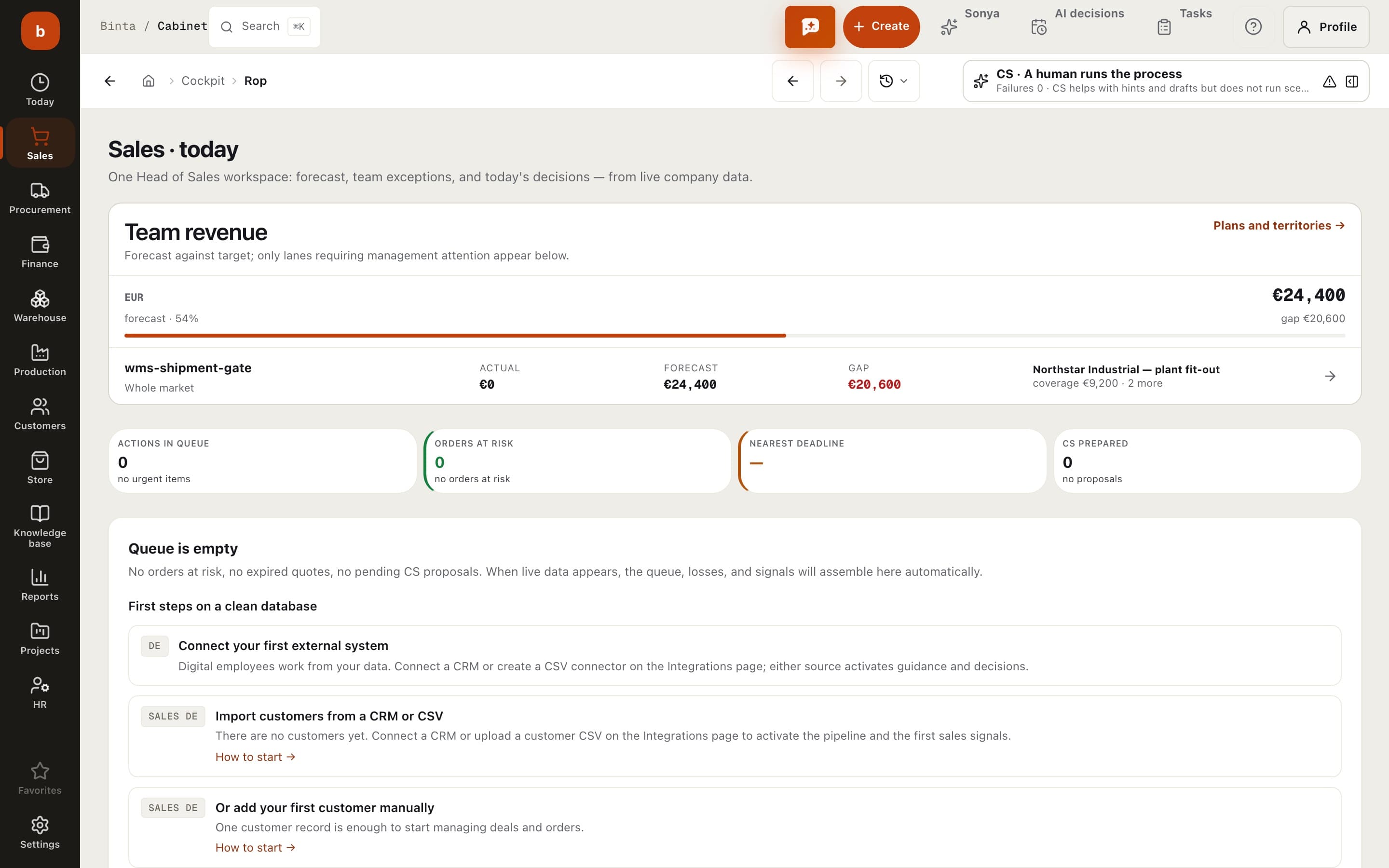Open the CS A human runs the process banner
This screenshot has width=1389, height=868.
1166,81
